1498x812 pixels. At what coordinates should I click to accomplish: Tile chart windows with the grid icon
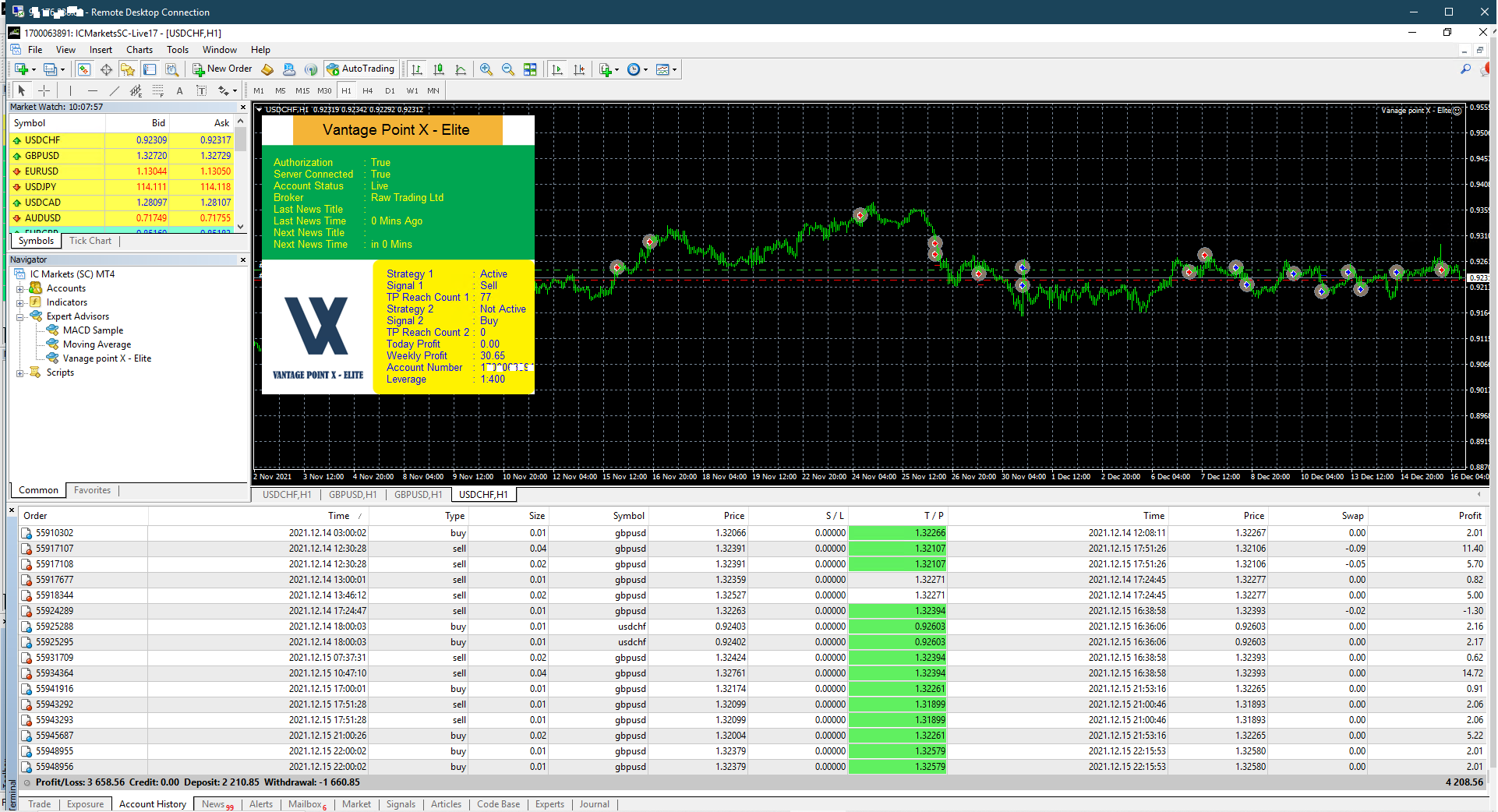click(530, 69)
